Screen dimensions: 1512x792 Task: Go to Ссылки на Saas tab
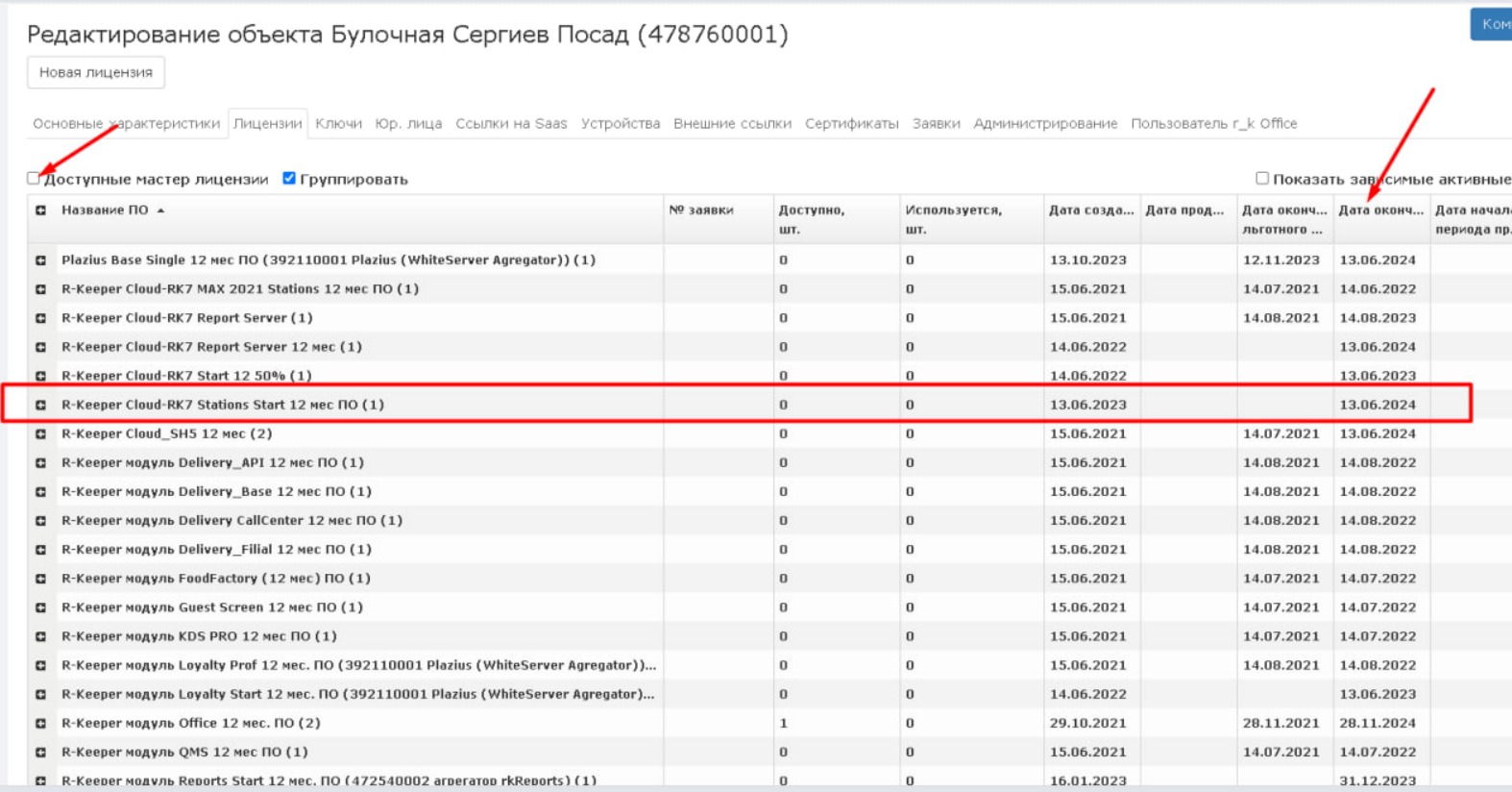click(511, 123)
